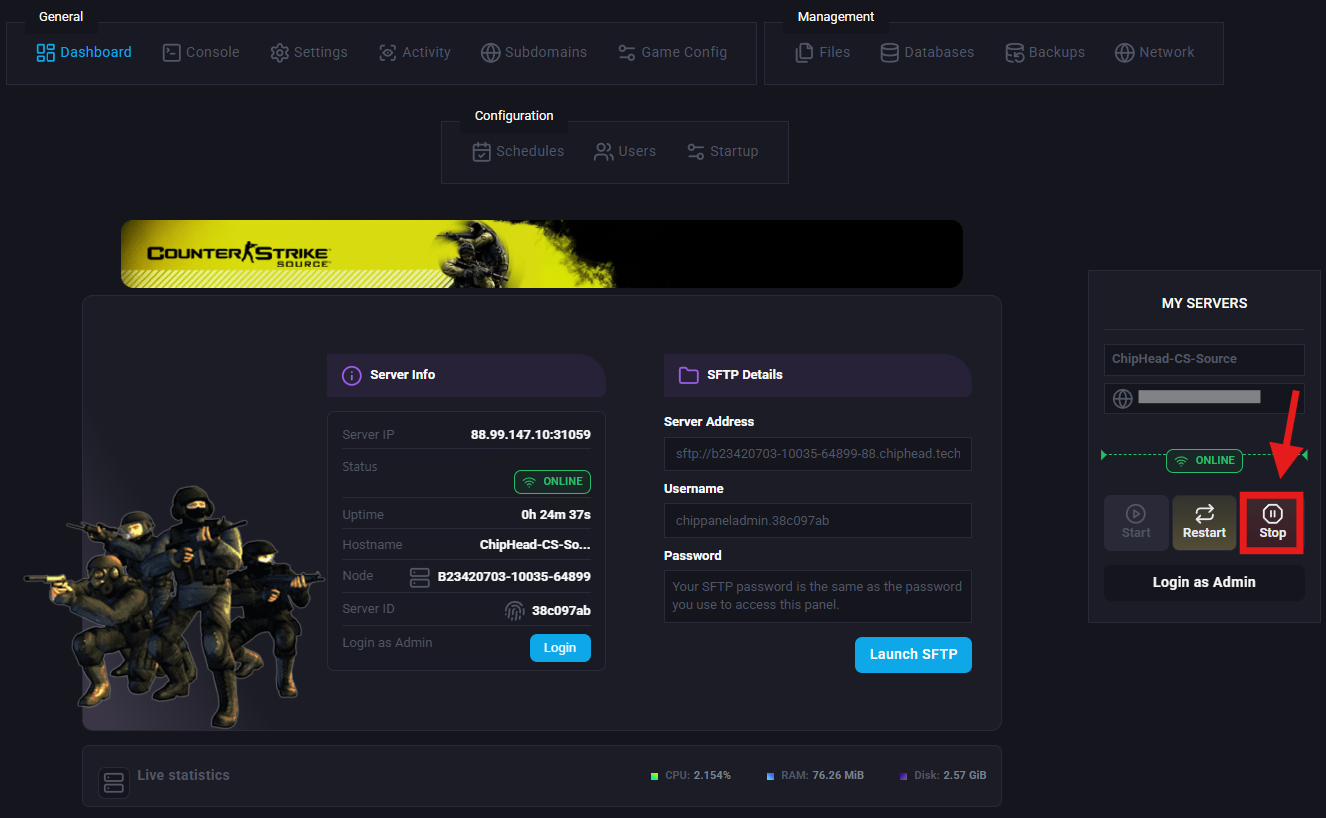Click the Node value B23420703-10035-64899
Image resolution: width=1326 pixels, height=818 pixels.
(514, 577)
